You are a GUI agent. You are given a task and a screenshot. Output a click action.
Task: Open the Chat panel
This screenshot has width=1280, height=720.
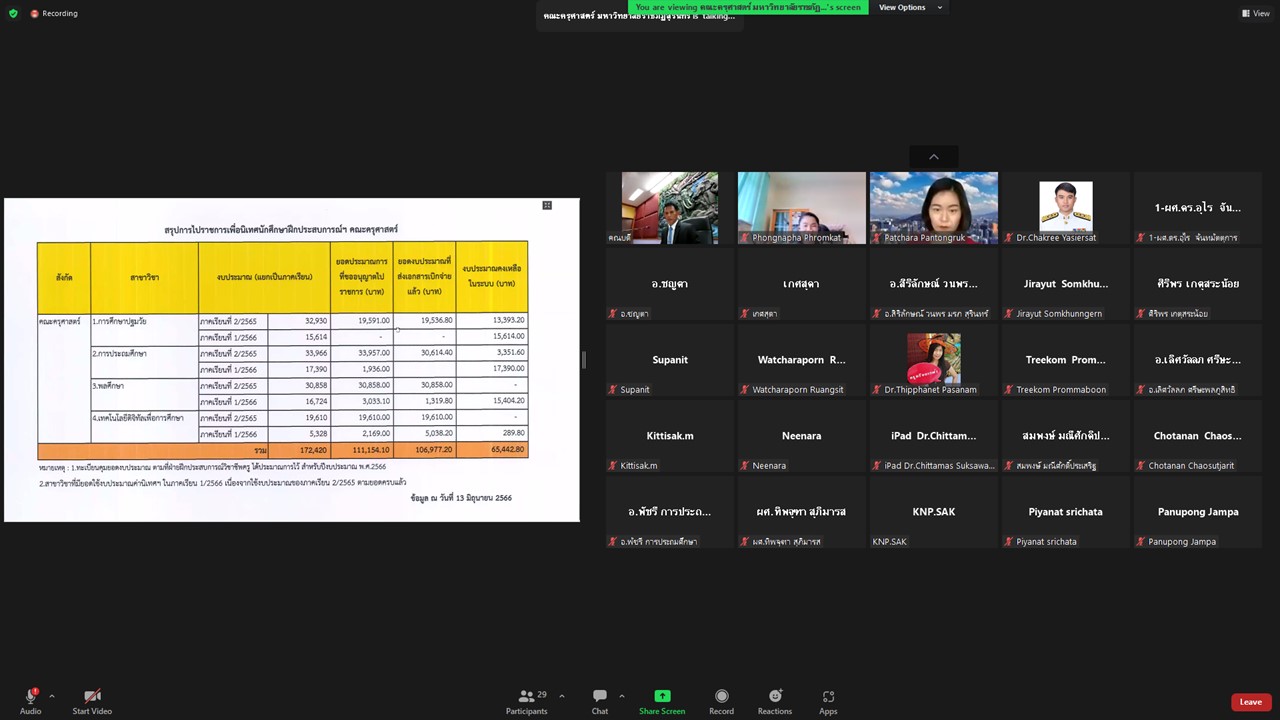[599, 697]
